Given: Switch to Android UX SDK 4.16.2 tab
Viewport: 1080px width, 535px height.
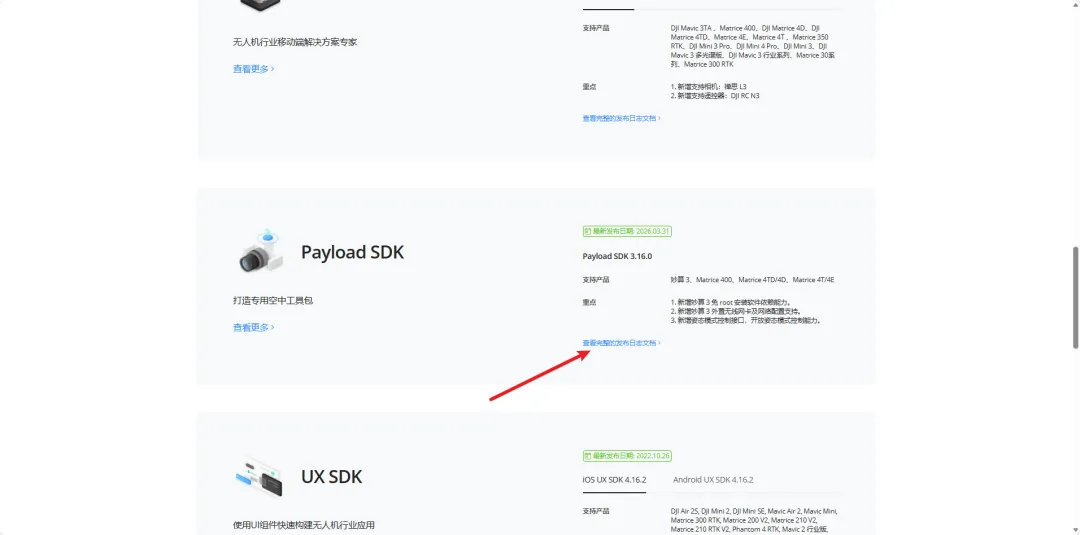Looking at the screenshot, I should click(x=713, y=480).
